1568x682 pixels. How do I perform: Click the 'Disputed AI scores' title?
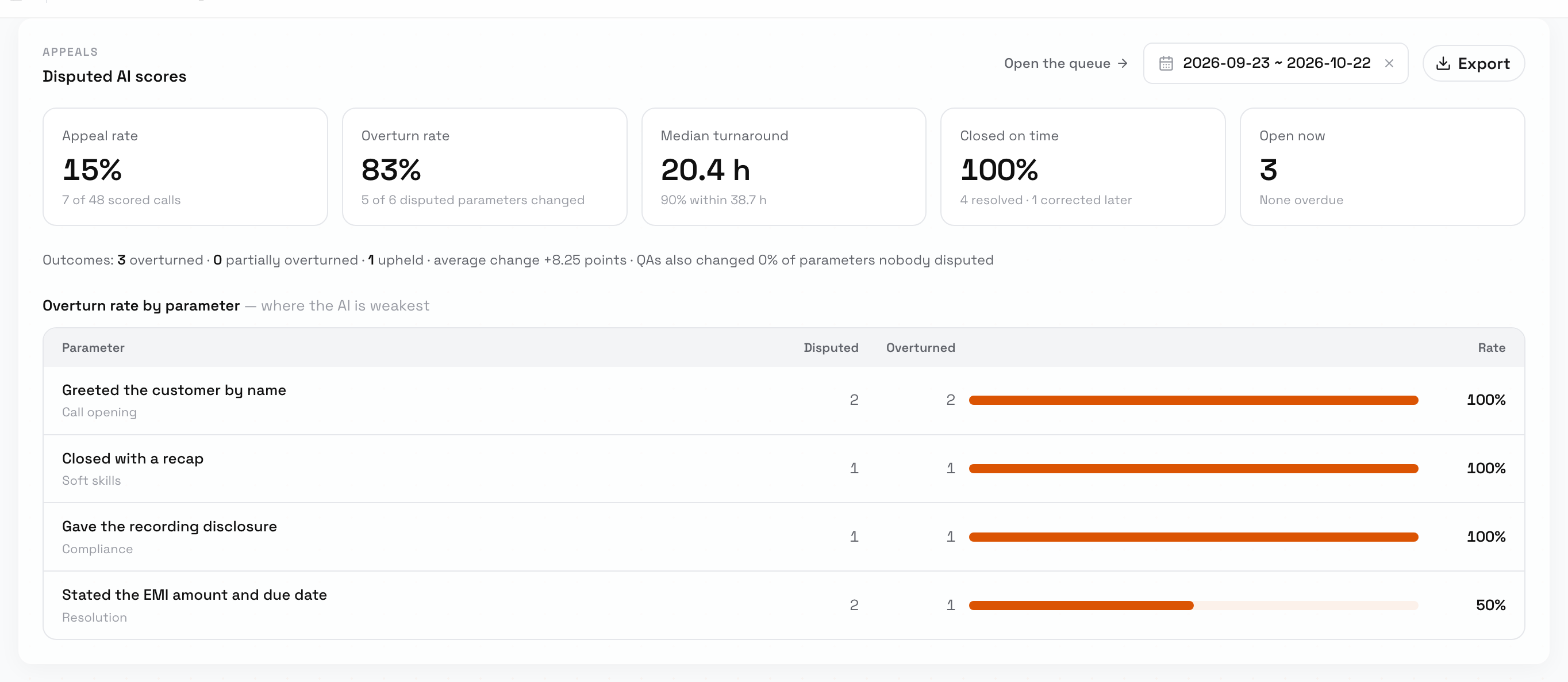point(114,76)
